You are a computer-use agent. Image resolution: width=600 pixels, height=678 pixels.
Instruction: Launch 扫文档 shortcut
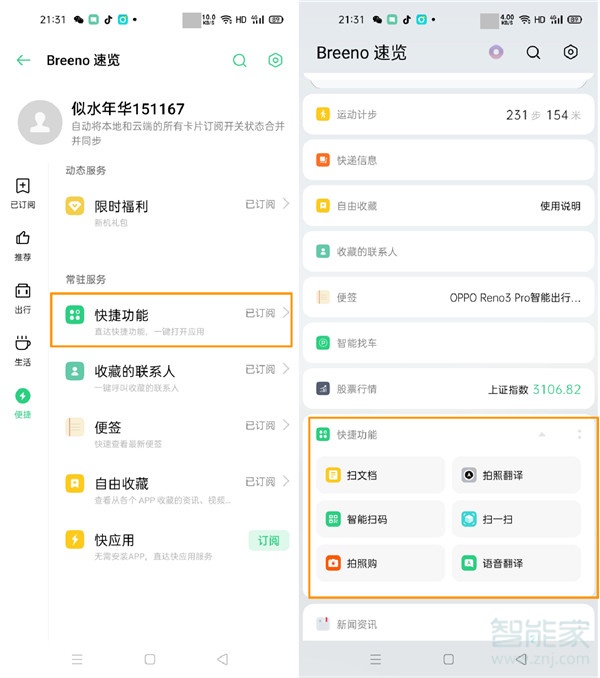(x=380, y=475)
